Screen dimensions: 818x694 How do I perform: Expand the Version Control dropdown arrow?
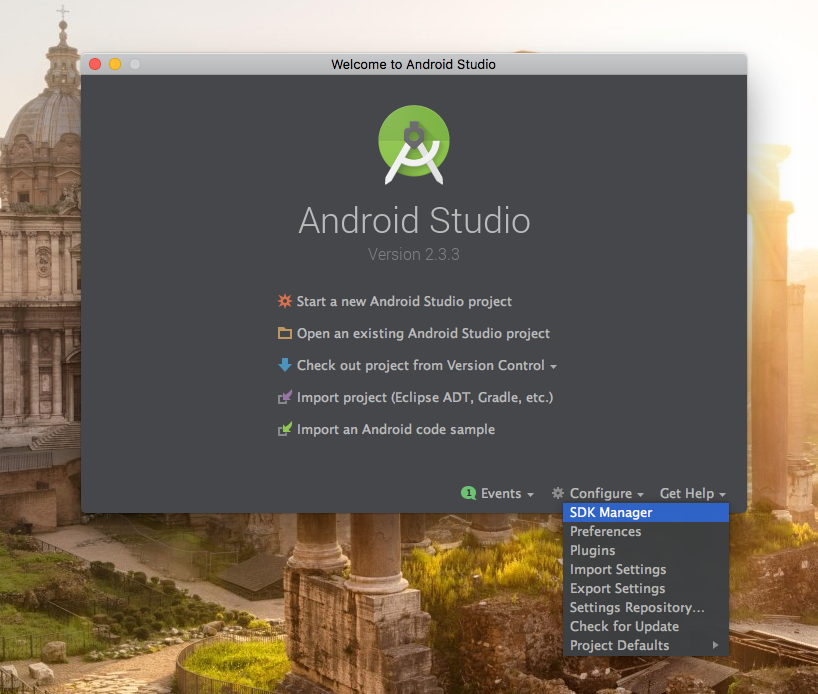point(553,367)
